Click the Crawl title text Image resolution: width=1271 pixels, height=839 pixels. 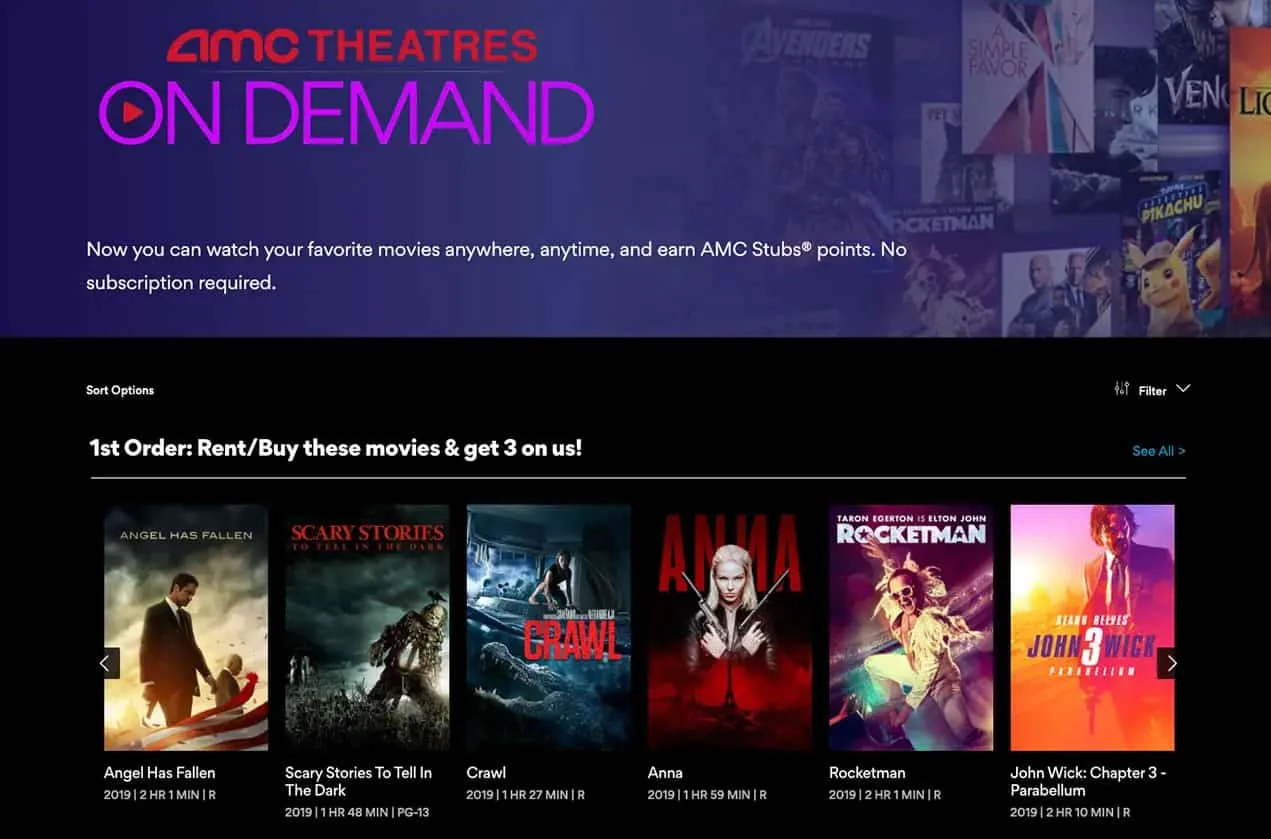[486, 773]
